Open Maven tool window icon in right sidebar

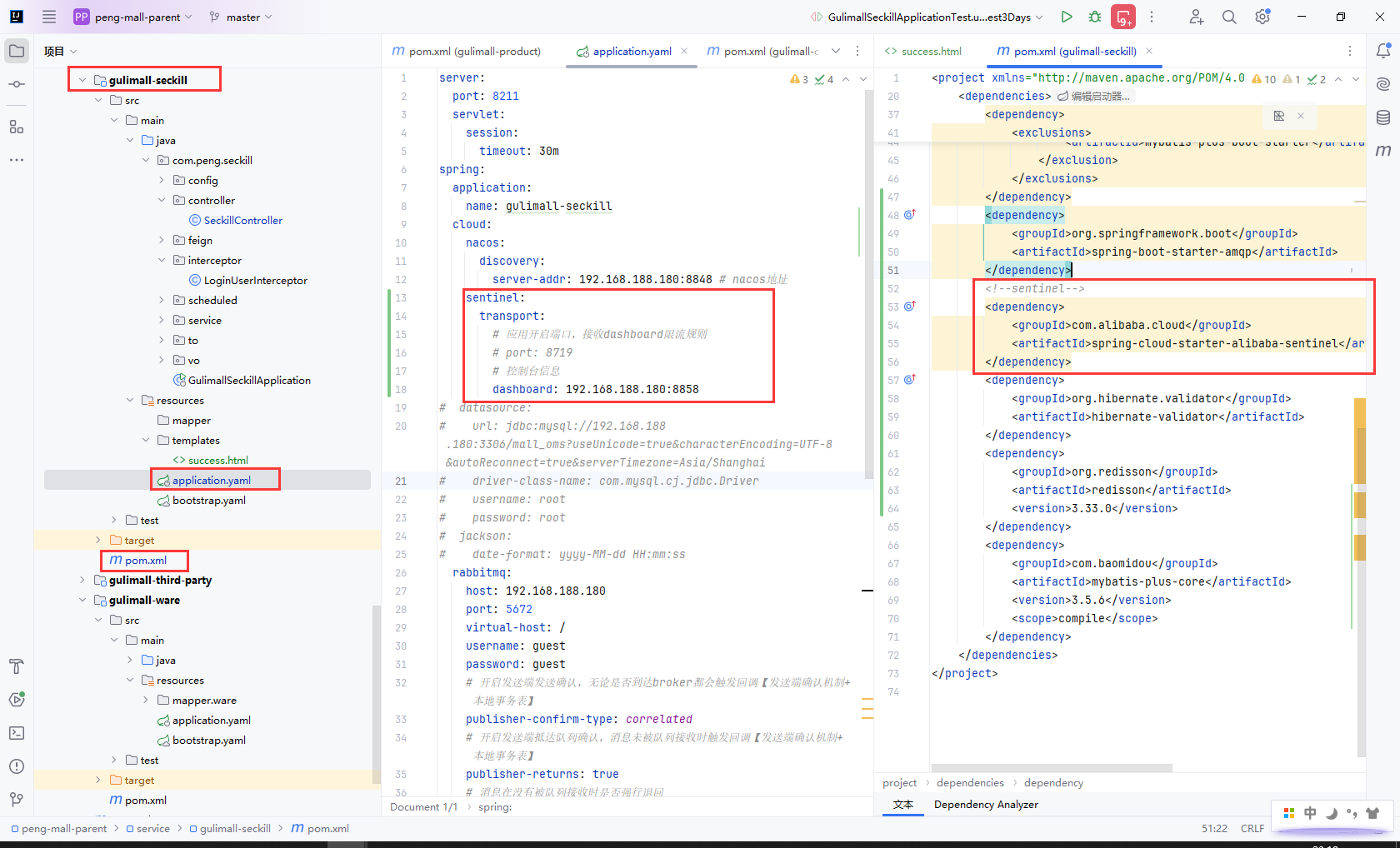click(x=1383, y=151)
